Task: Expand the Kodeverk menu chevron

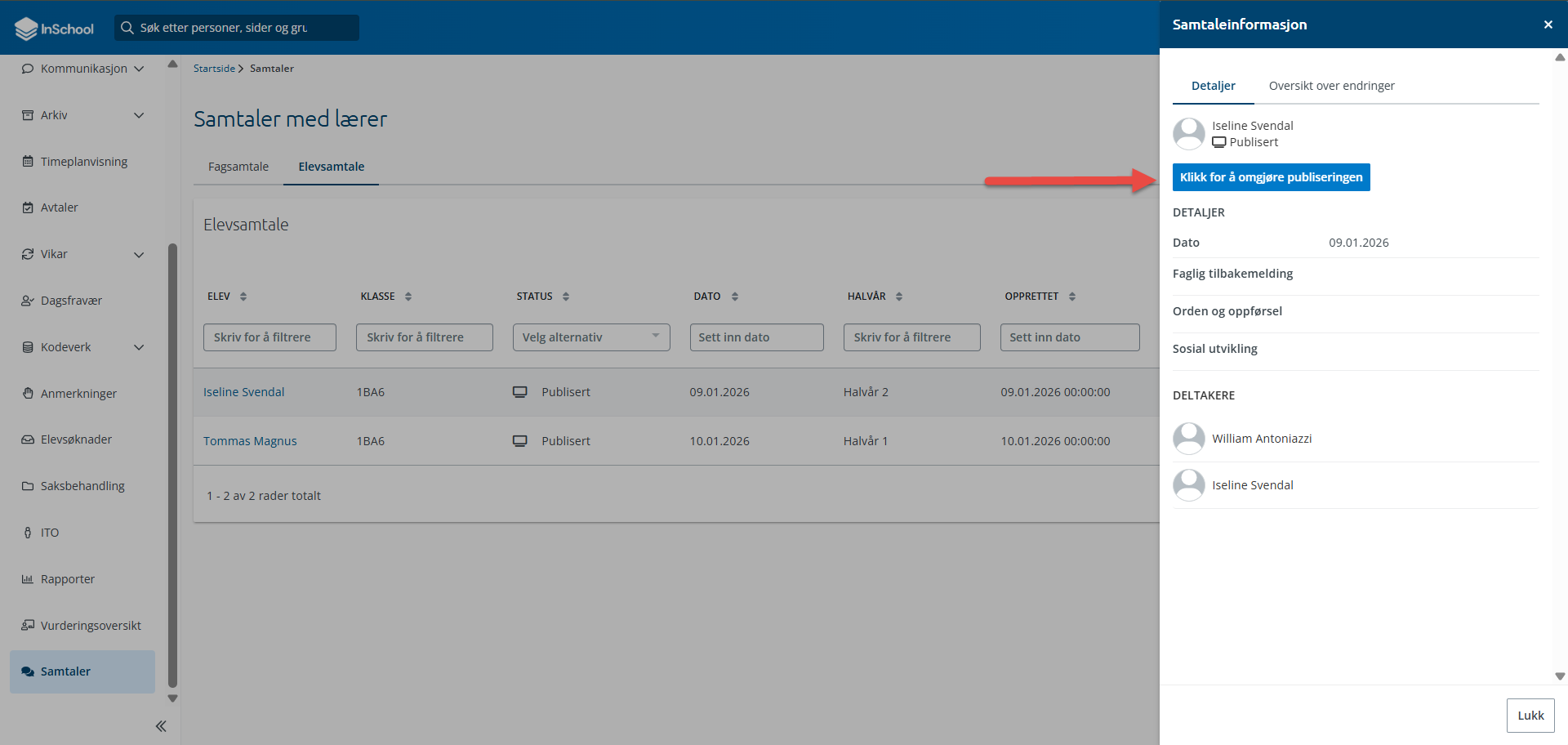Action: point(139,347)
